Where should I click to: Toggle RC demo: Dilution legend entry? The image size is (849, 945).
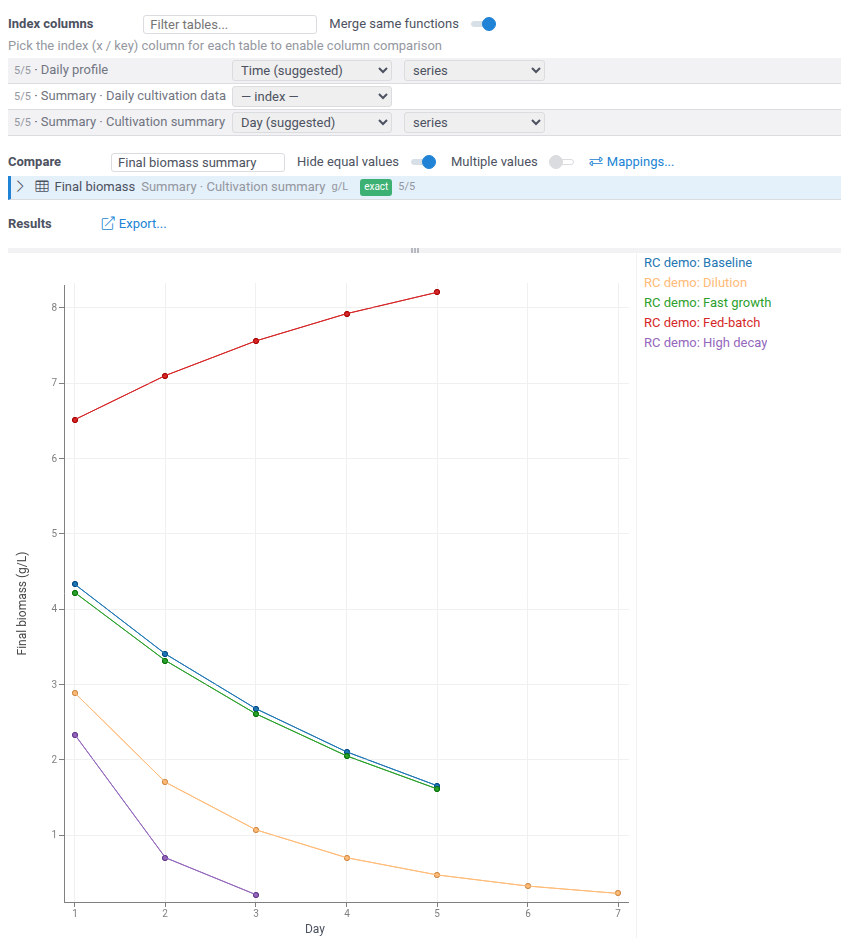(x=695, y=283)
